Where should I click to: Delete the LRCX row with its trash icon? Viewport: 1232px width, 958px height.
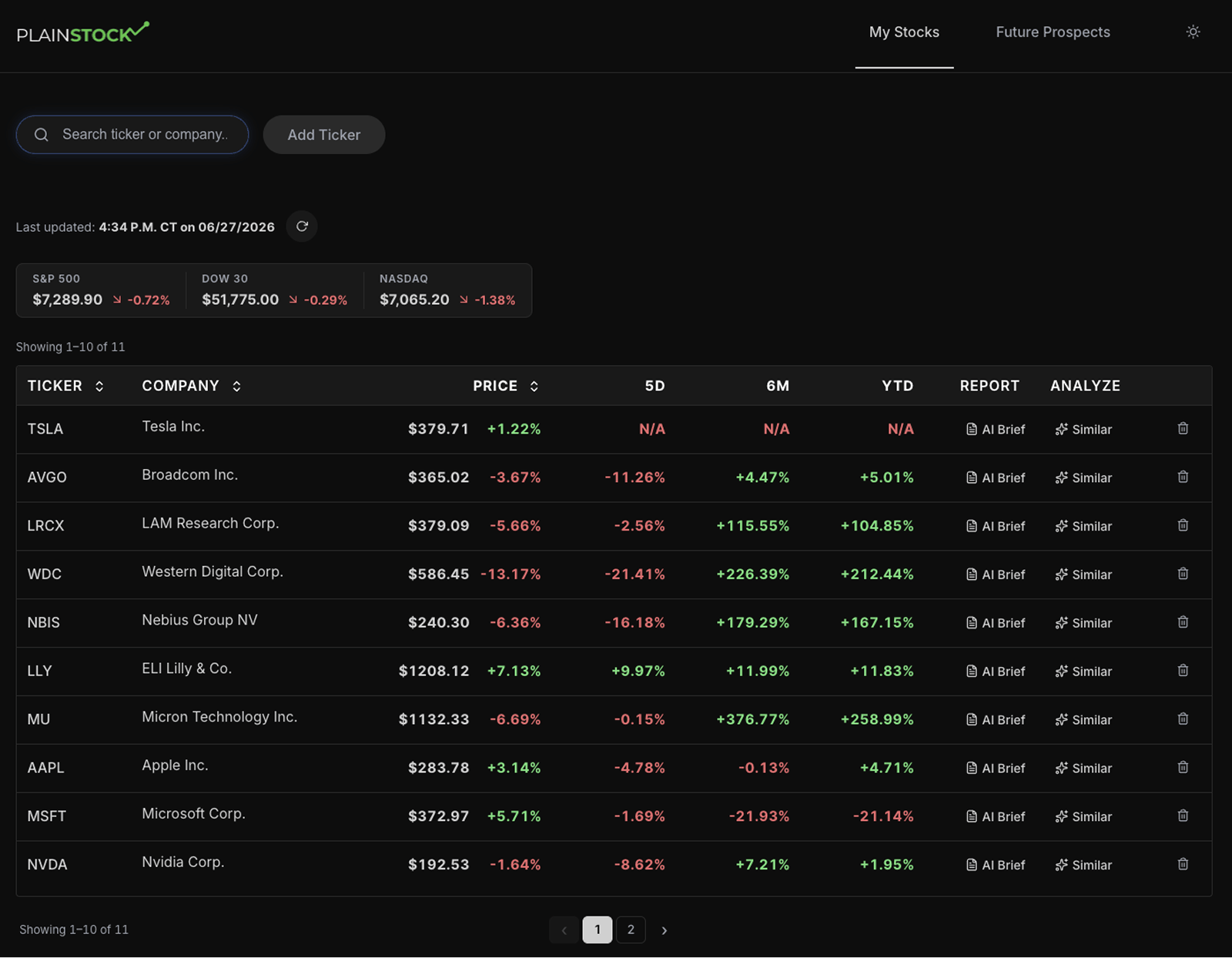point(1183,525)
